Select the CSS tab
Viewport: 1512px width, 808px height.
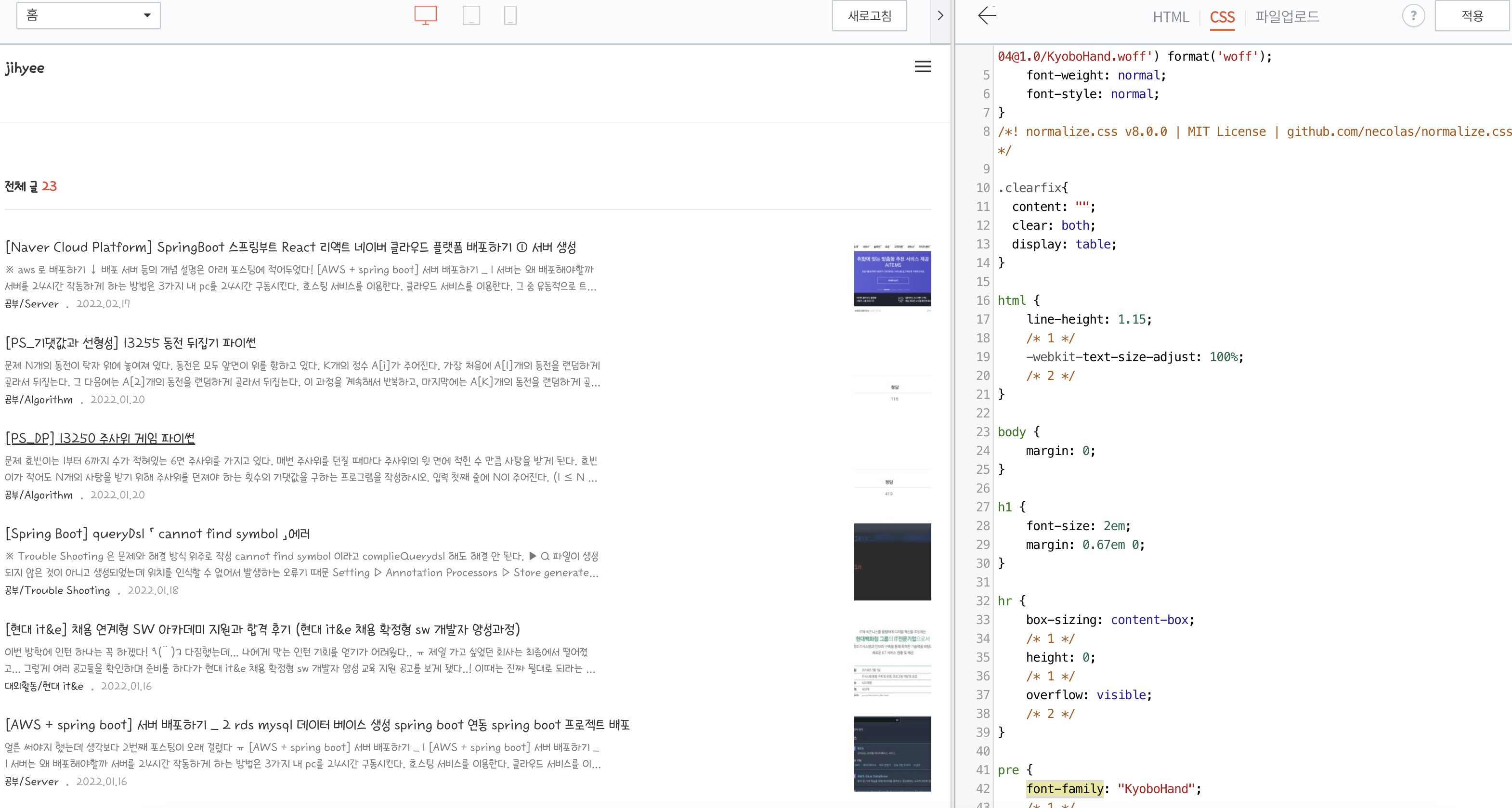[x=1222, y=17]
